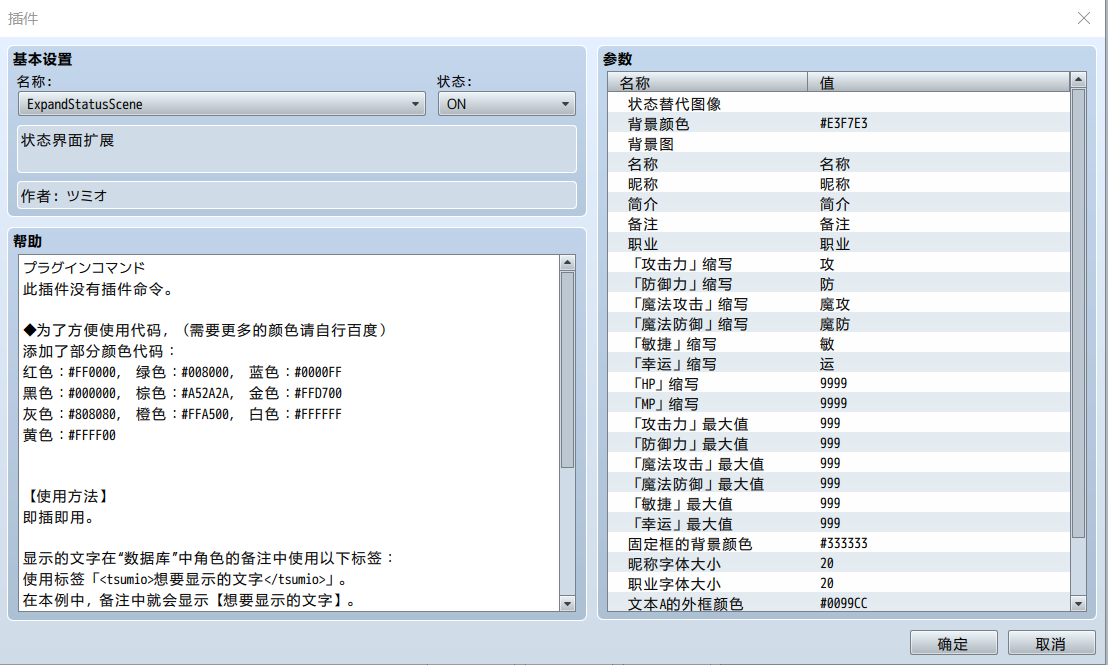
Task: Click the #333333 fixed frame color value
Action: tap(844, 543)
